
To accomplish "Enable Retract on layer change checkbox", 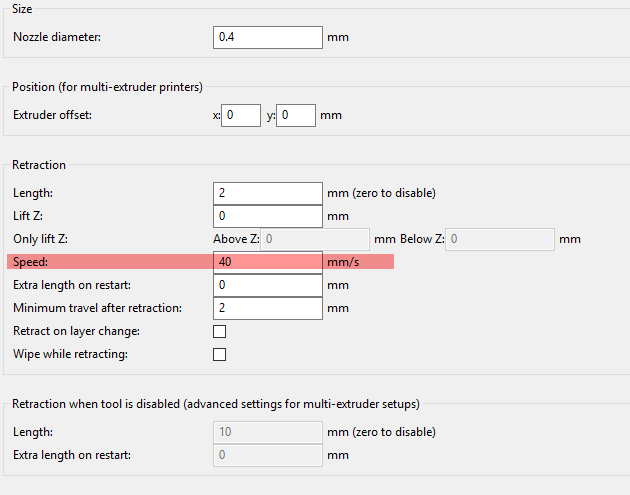I will [220, 331].
